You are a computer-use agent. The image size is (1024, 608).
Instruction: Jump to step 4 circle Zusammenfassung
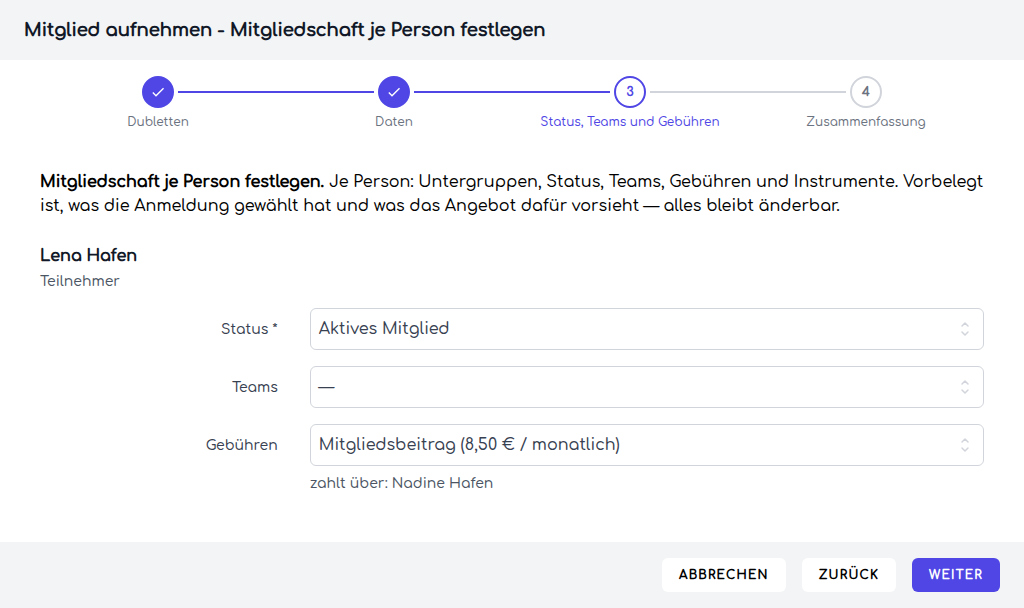865,92
